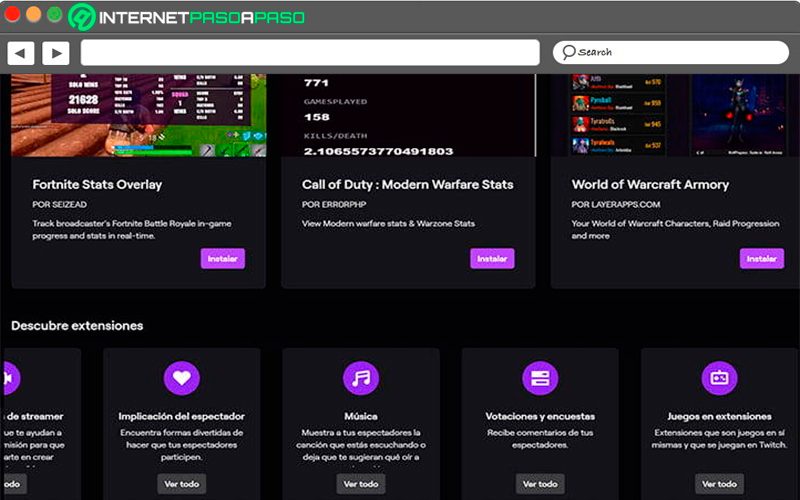Open the Call of Duty stats preview image
800x500 pixels.
[408, 115]
